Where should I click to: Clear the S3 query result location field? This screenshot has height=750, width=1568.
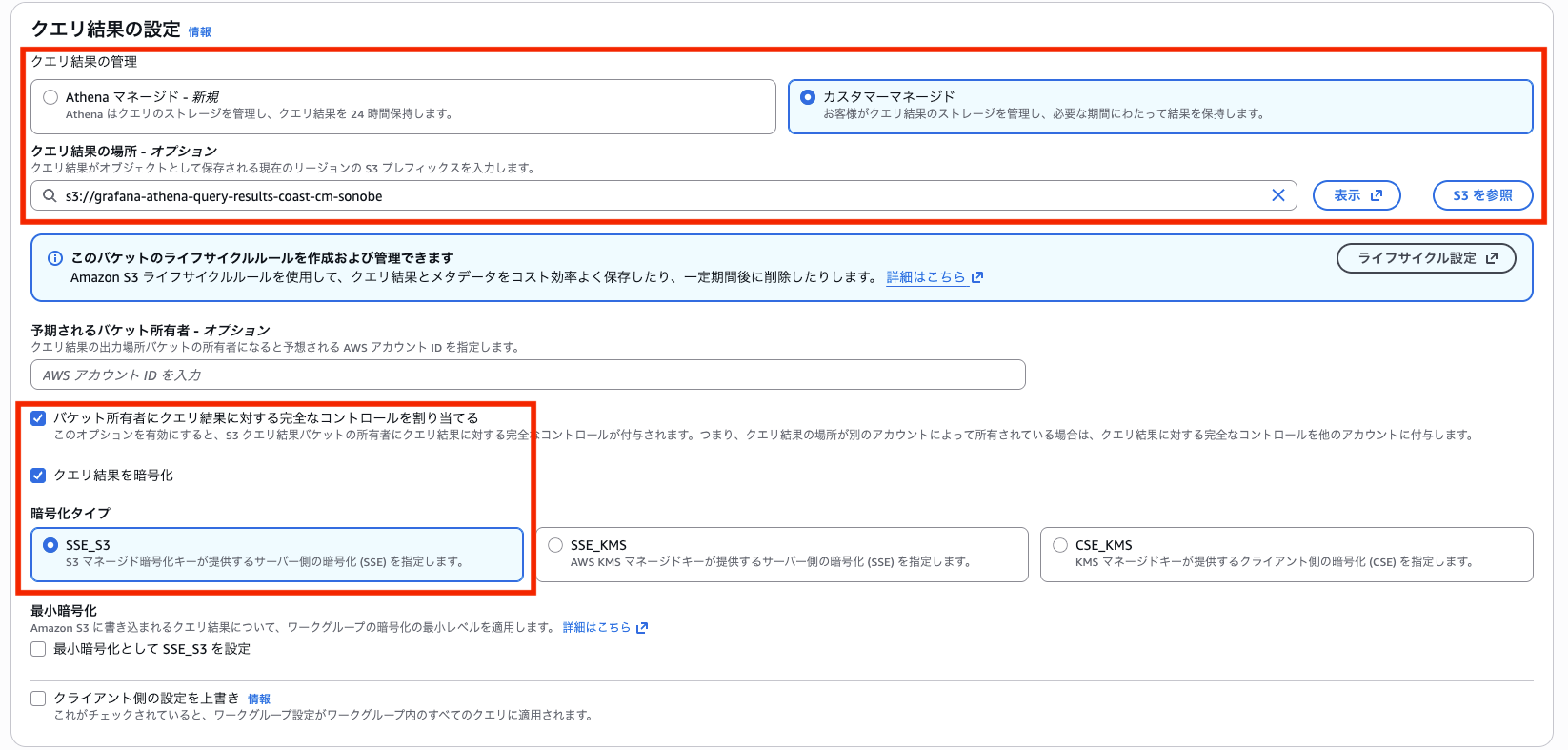pos(1278,195)
